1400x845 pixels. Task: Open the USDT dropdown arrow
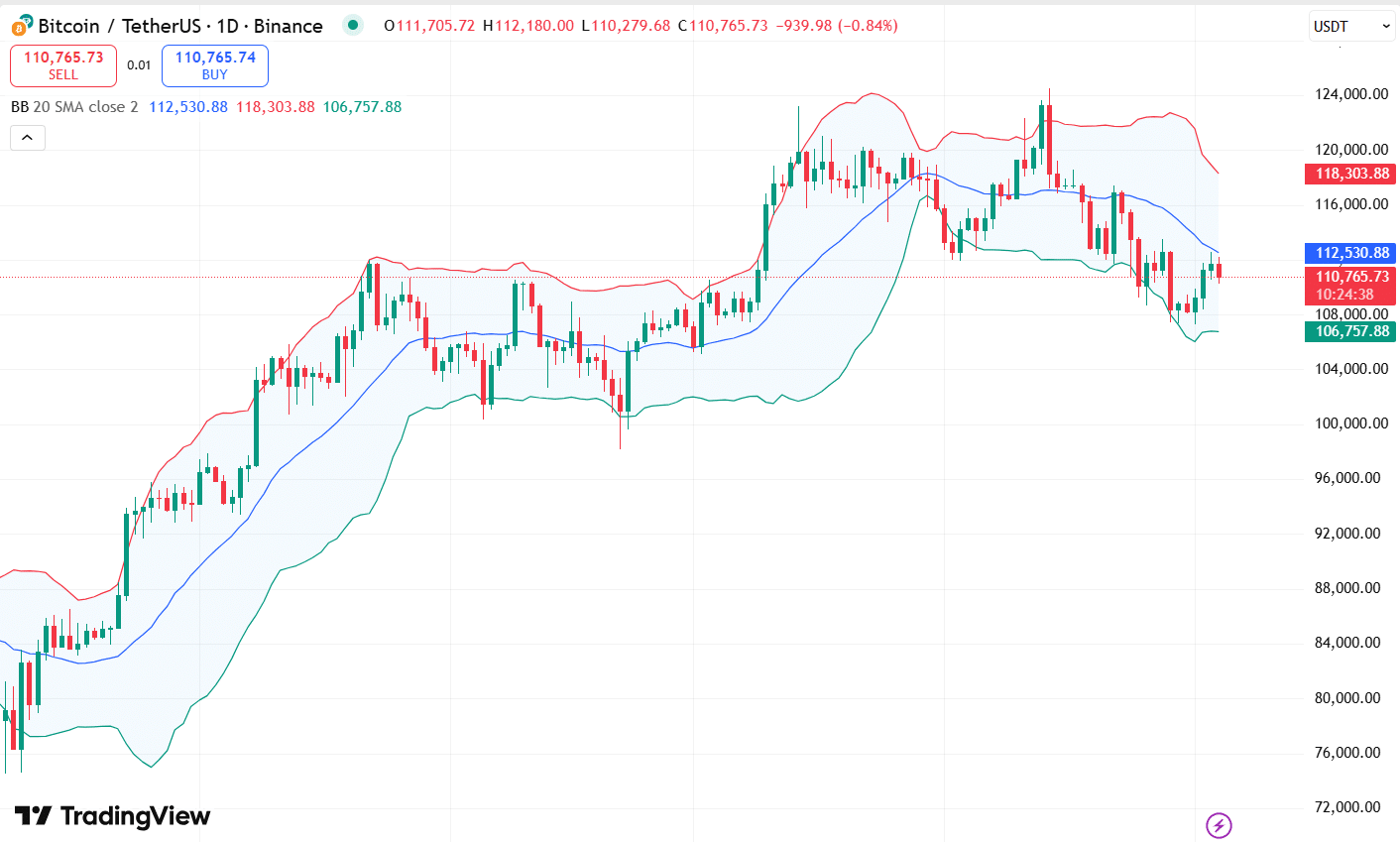click(1387, 27)
